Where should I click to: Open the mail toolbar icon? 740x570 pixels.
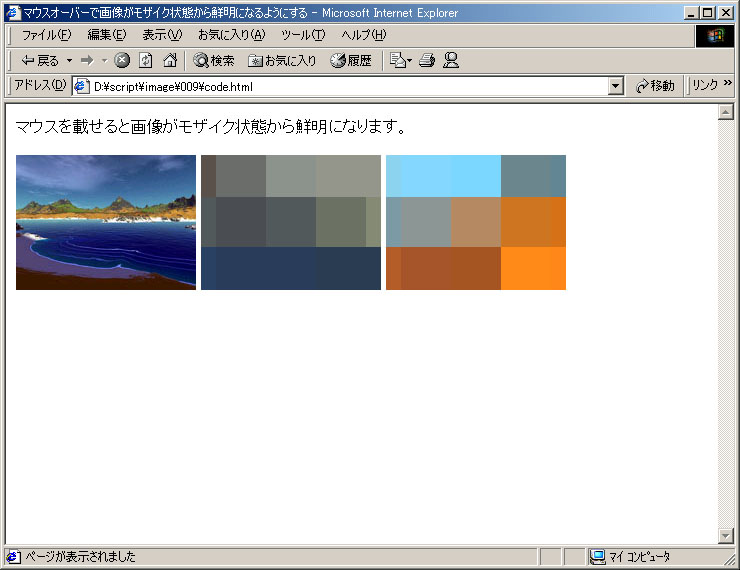400,60
